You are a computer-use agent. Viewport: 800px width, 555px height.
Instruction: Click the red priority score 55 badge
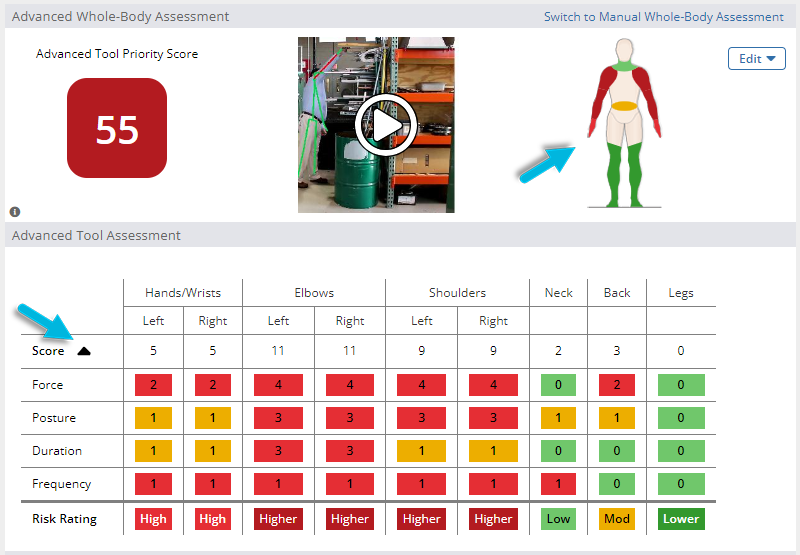click(x=117, y=128)
